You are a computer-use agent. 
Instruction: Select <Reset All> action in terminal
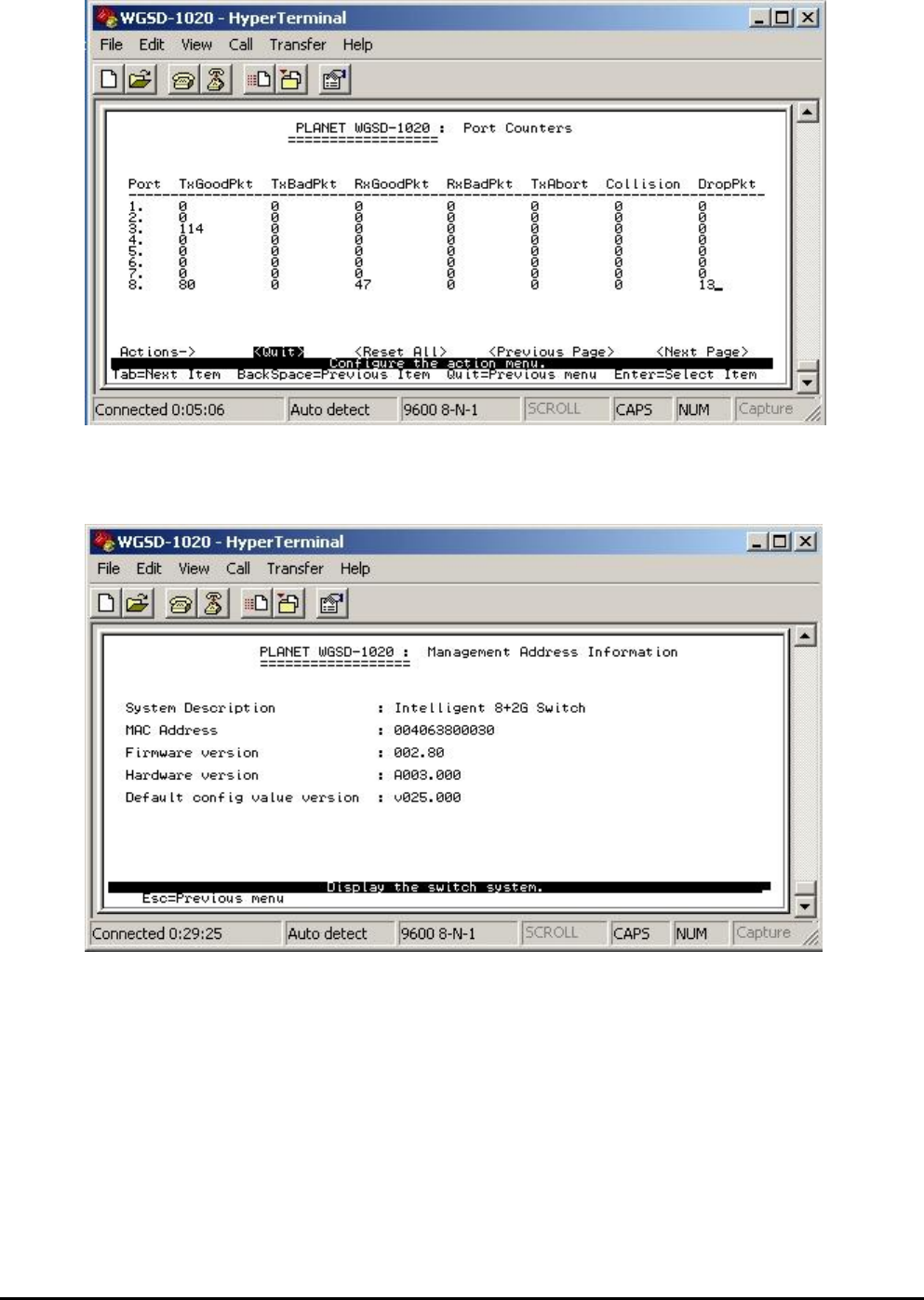(401, 352)
